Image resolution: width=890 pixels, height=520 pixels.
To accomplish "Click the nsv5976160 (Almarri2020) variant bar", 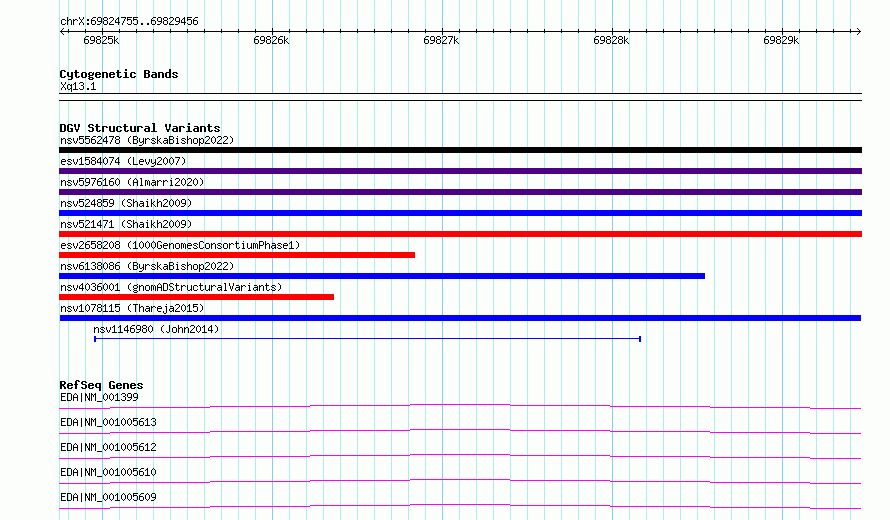I will click(460, 192).
